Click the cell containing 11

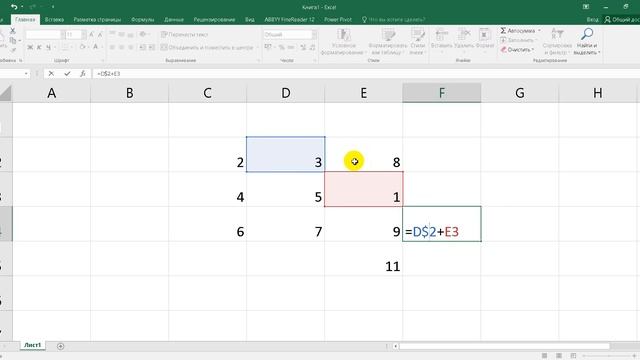point(364,259)
